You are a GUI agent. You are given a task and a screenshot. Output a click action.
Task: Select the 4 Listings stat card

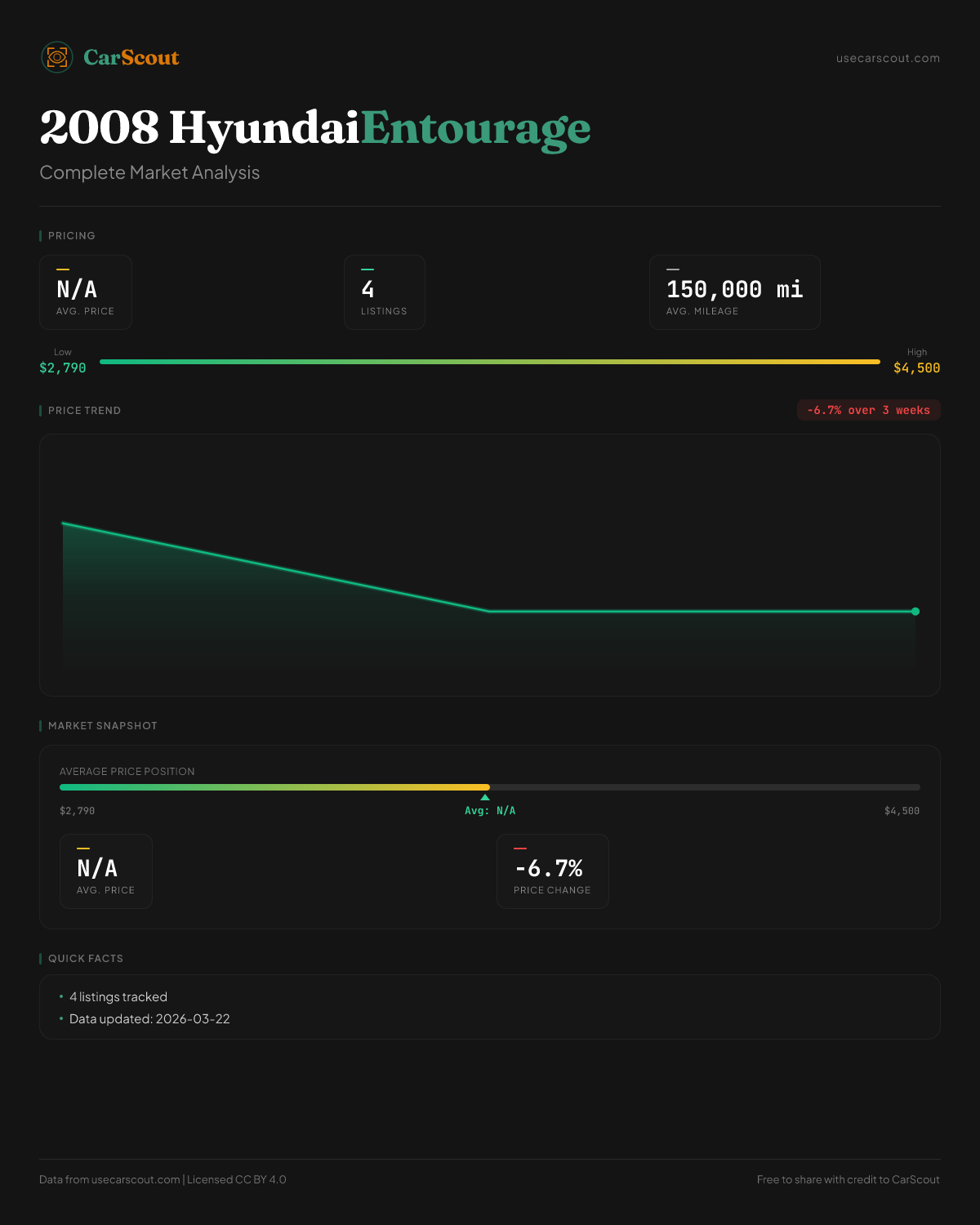pos(384,292)
